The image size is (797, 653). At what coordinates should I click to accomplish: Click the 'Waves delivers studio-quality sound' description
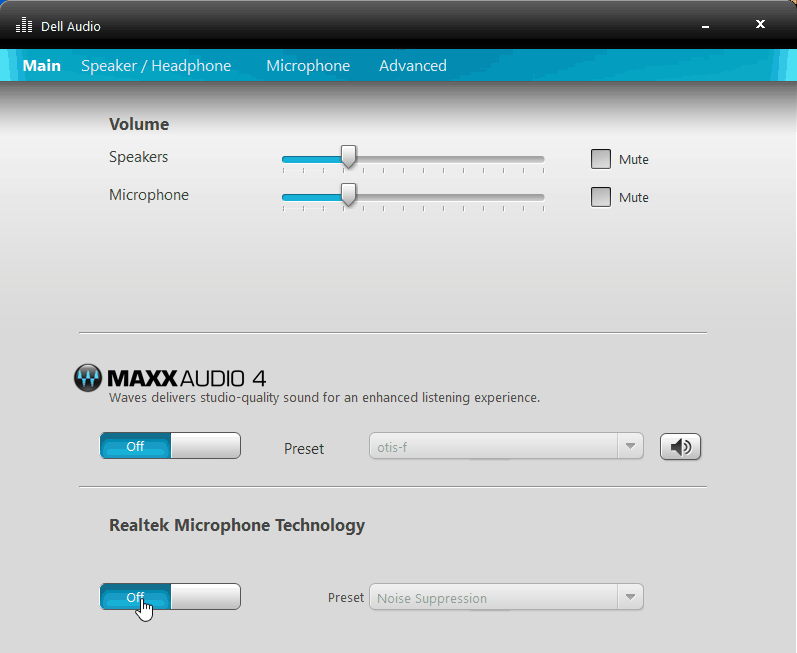pos(324,397)
